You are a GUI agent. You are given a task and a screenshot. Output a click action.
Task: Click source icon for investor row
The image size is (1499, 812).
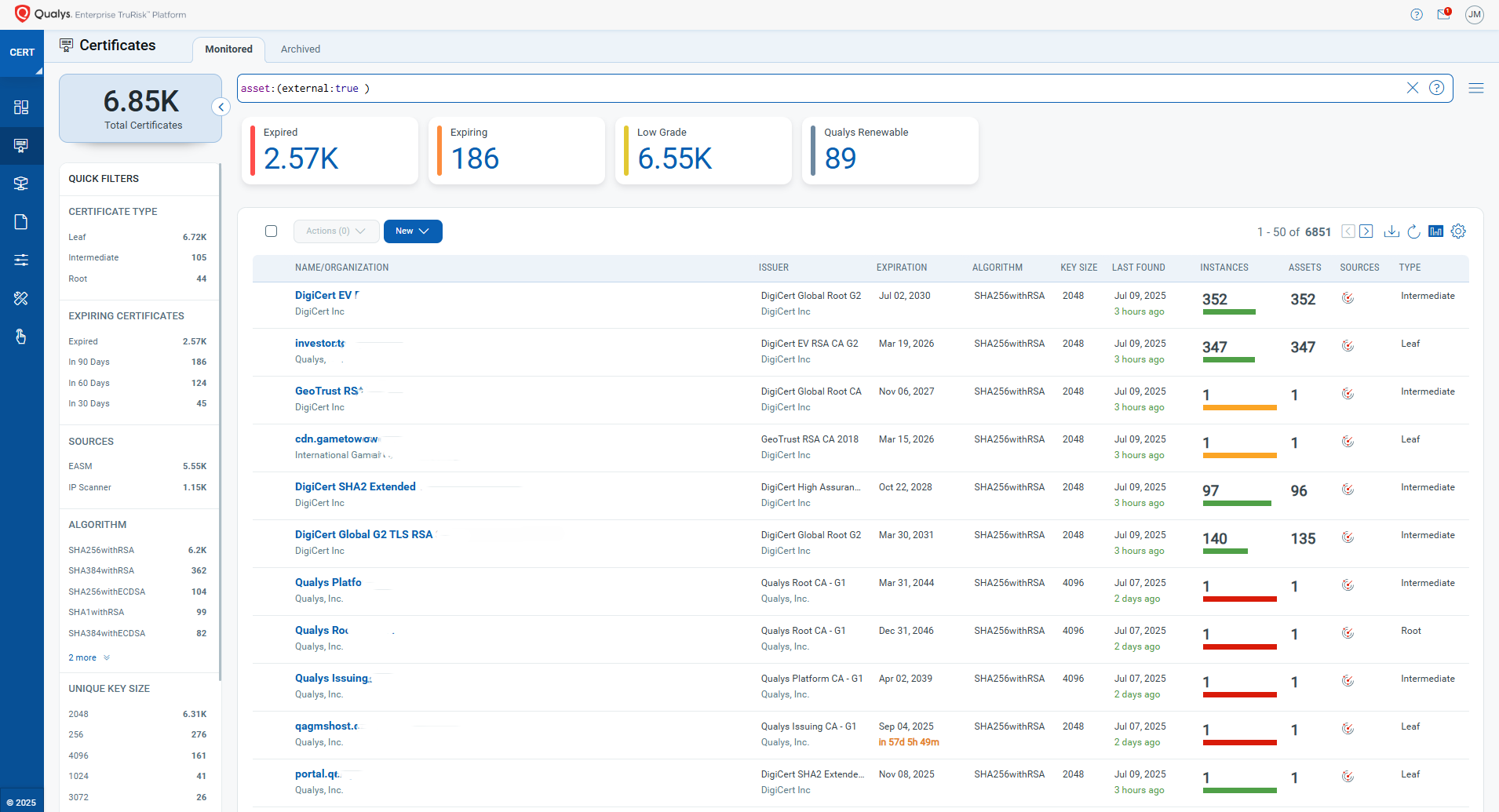[x=1348, y=346]
